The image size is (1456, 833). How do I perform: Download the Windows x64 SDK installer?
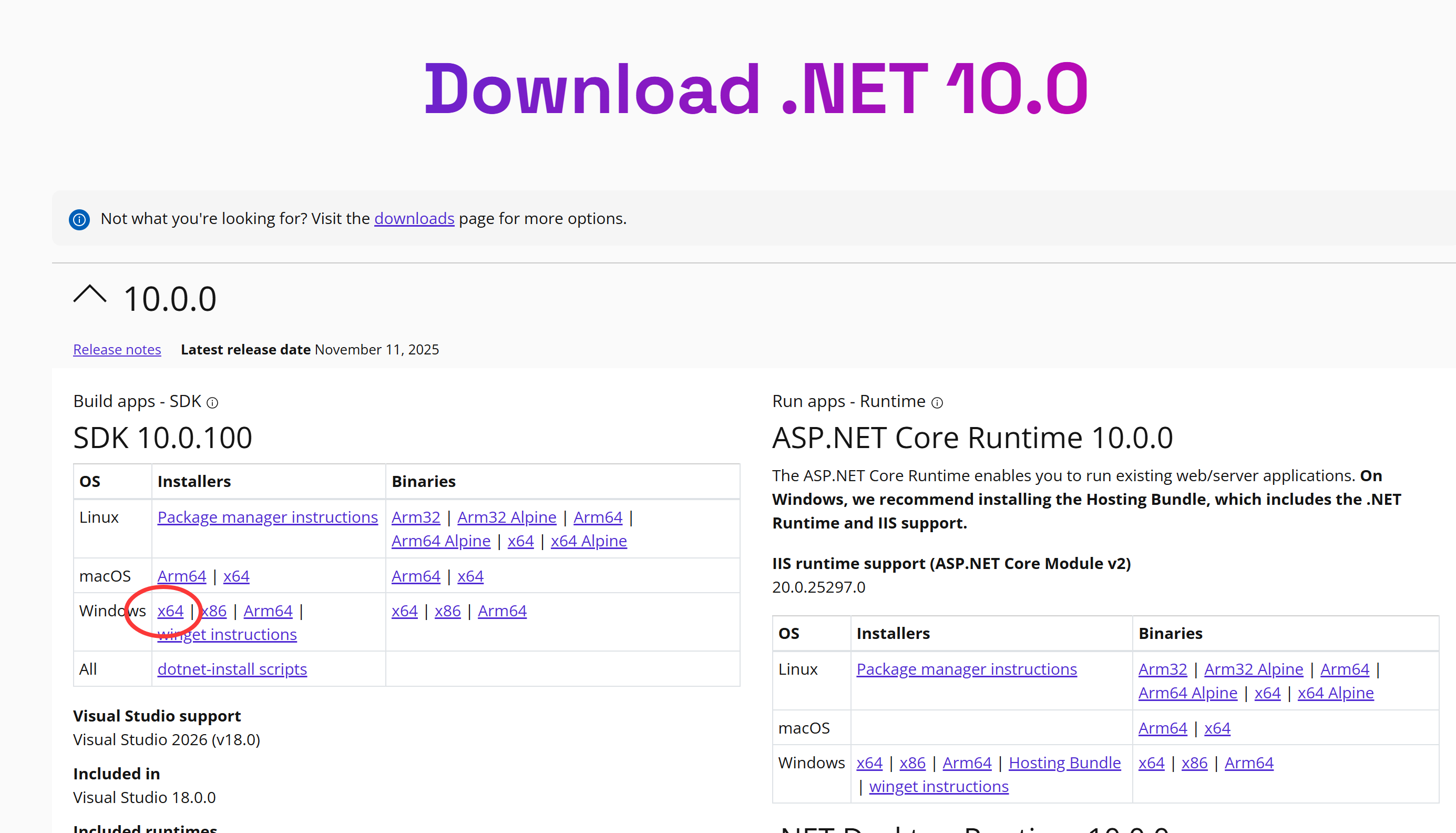click(170, 611)
